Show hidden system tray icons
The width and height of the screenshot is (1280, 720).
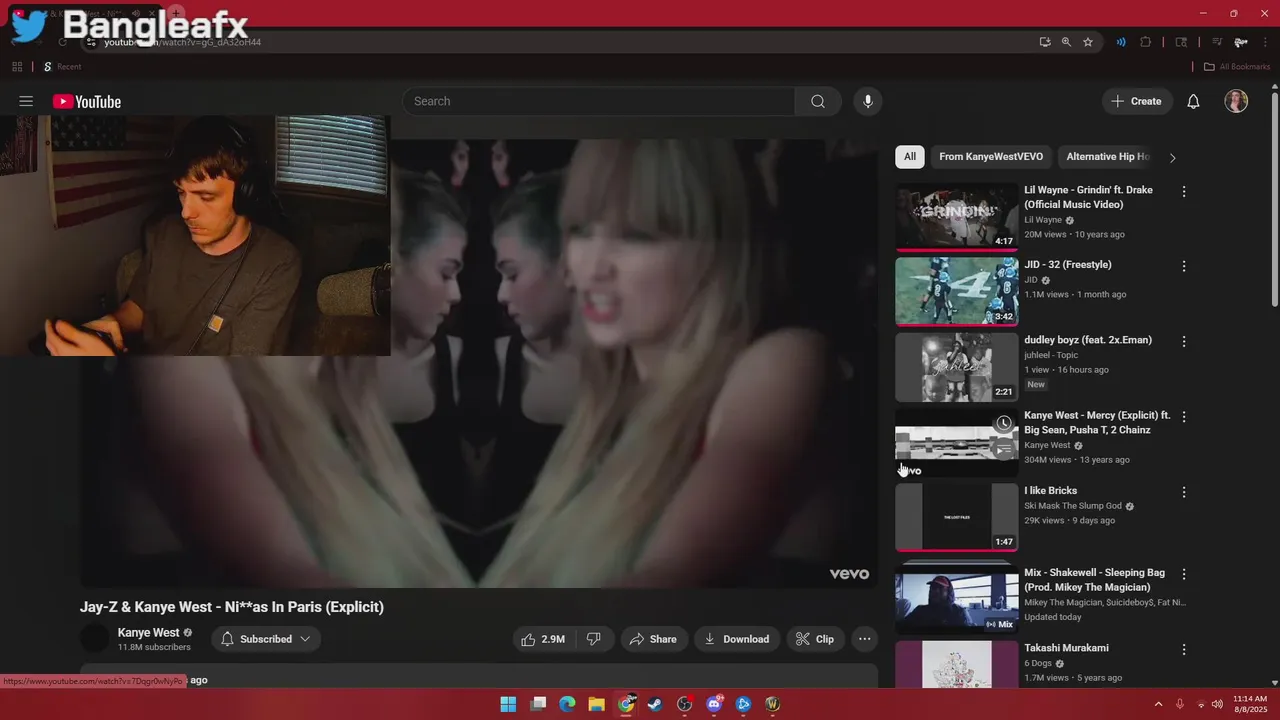[x=1158, y=704]
